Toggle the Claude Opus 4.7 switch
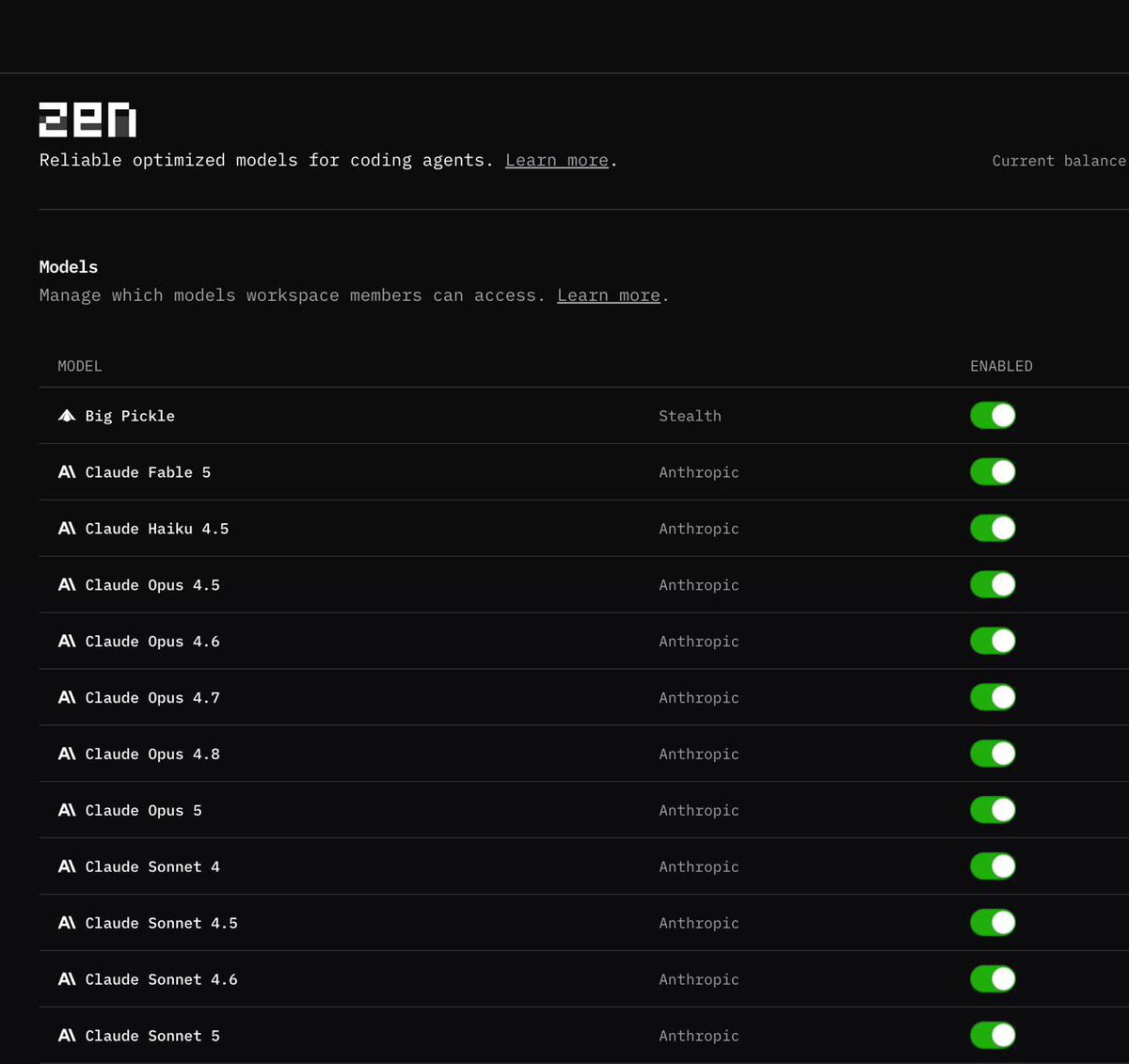The image size is (1129, 1064). pos(993,698)
